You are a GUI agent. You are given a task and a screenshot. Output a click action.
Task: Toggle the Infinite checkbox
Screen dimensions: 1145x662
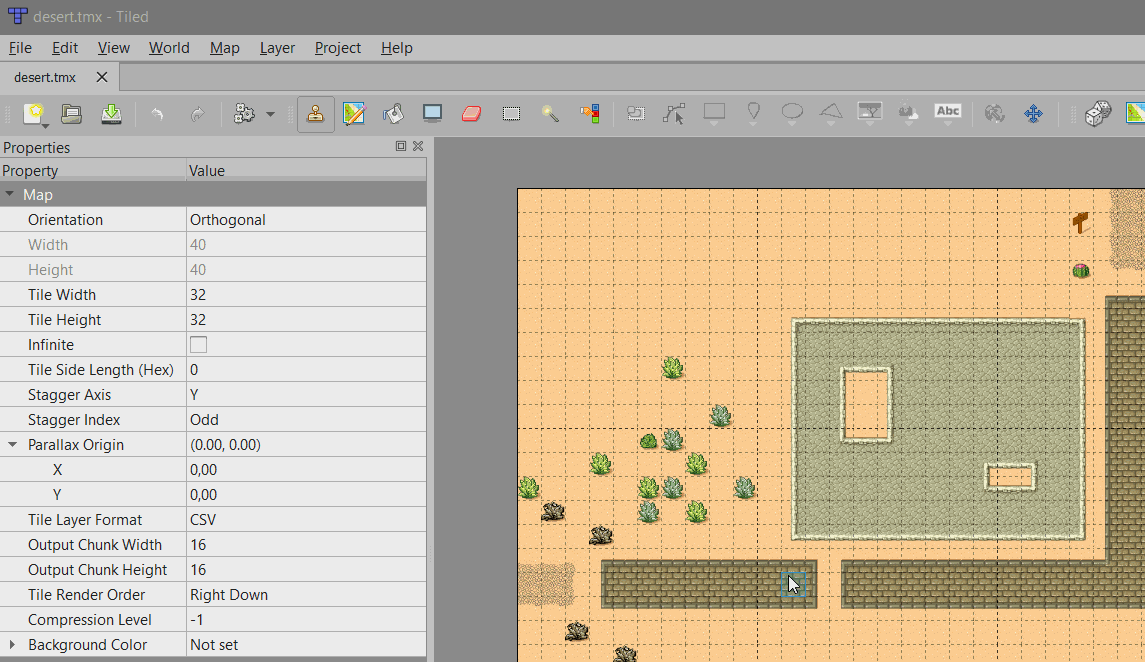point(199,345)
